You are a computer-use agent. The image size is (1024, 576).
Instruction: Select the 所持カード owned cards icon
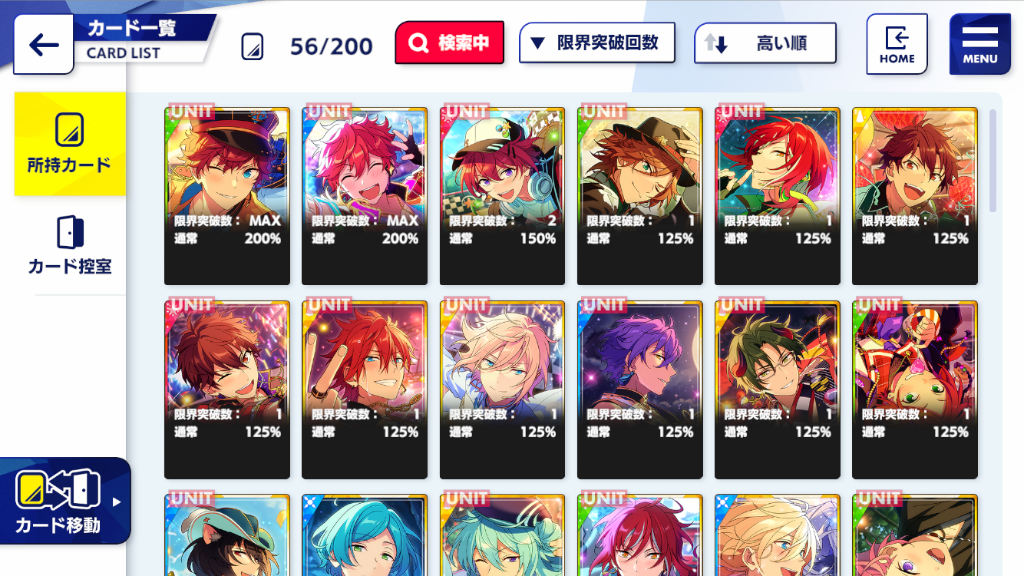pos(70,129)
